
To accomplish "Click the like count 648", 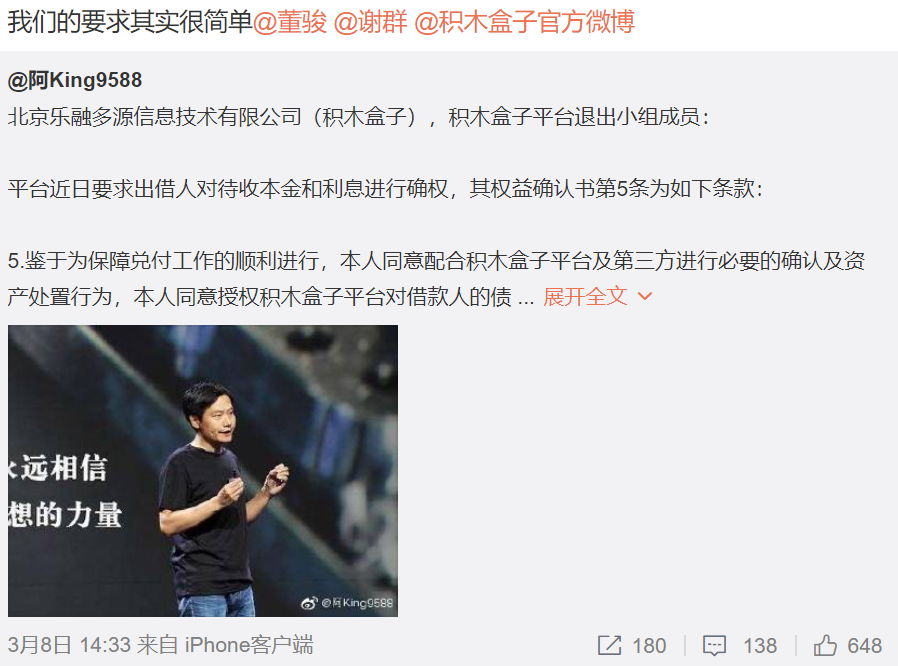I will point(865,646).
